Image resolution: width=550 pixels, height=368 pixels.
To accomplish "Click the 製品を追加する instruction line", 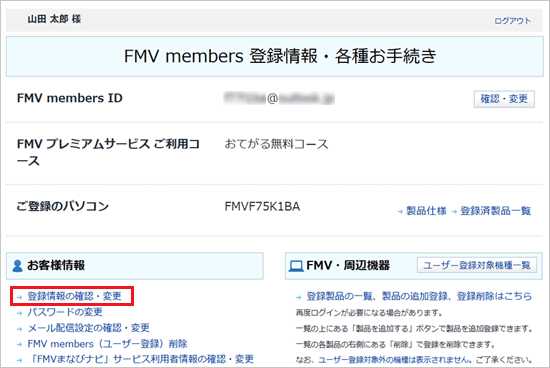I will (414, 329).
